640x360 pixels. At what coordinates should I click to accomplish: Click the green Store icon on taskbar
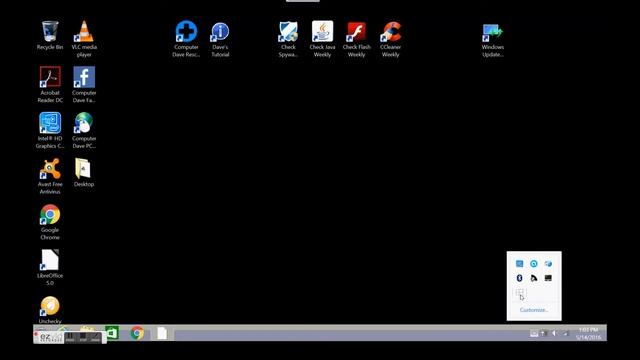(x=112, y=333)
